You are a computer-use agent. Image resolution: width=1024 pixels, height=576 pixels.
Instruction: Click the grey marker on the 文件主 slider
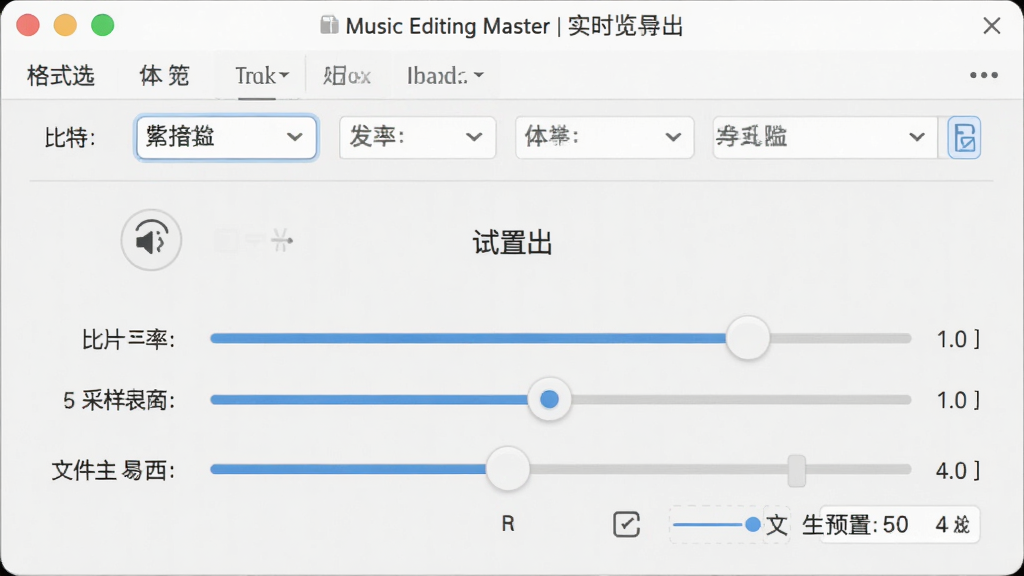click(797, 471)
